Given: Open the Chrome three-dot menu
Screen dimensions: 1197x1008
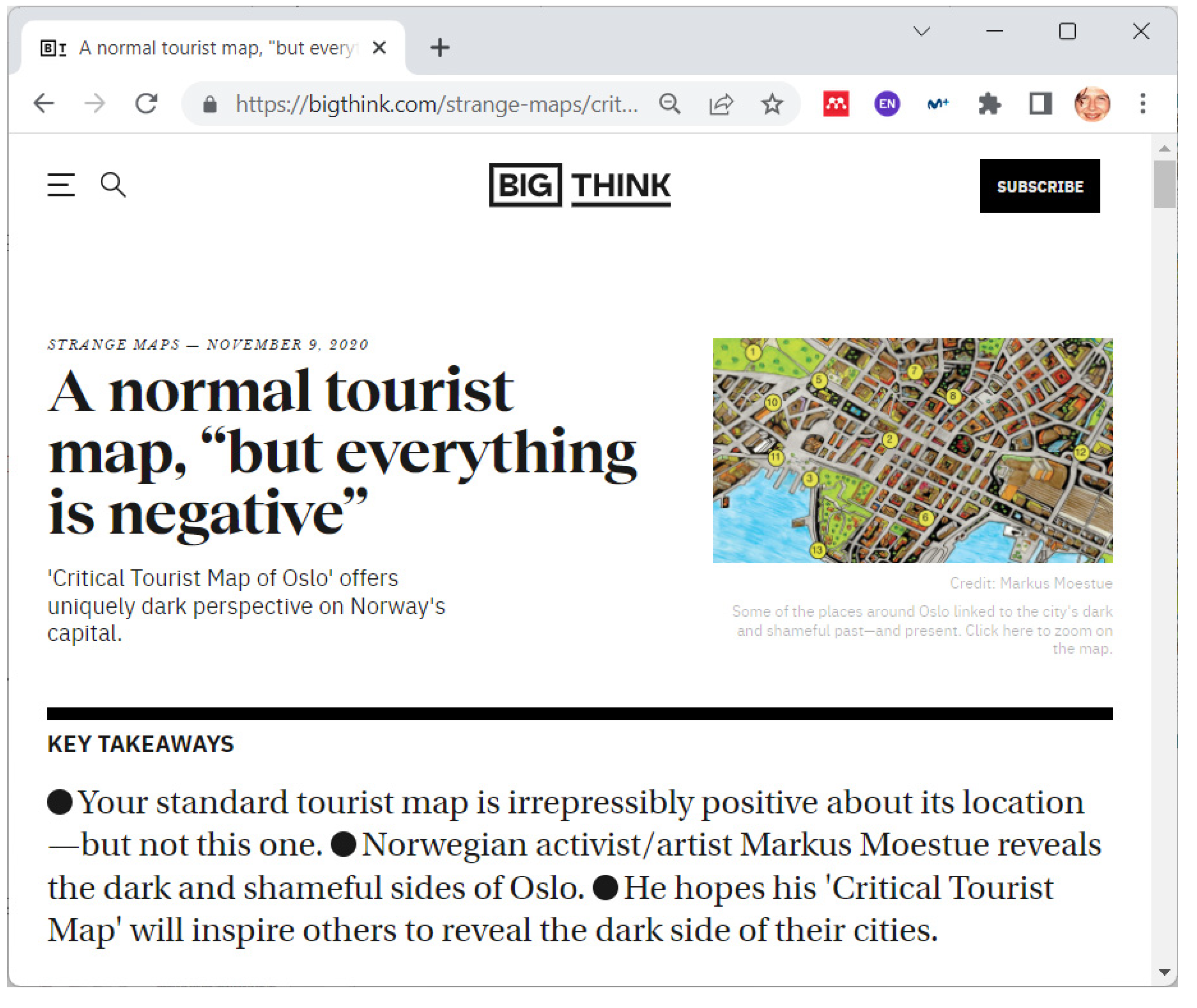Looking at the screenshot, I should point(1143,104).
